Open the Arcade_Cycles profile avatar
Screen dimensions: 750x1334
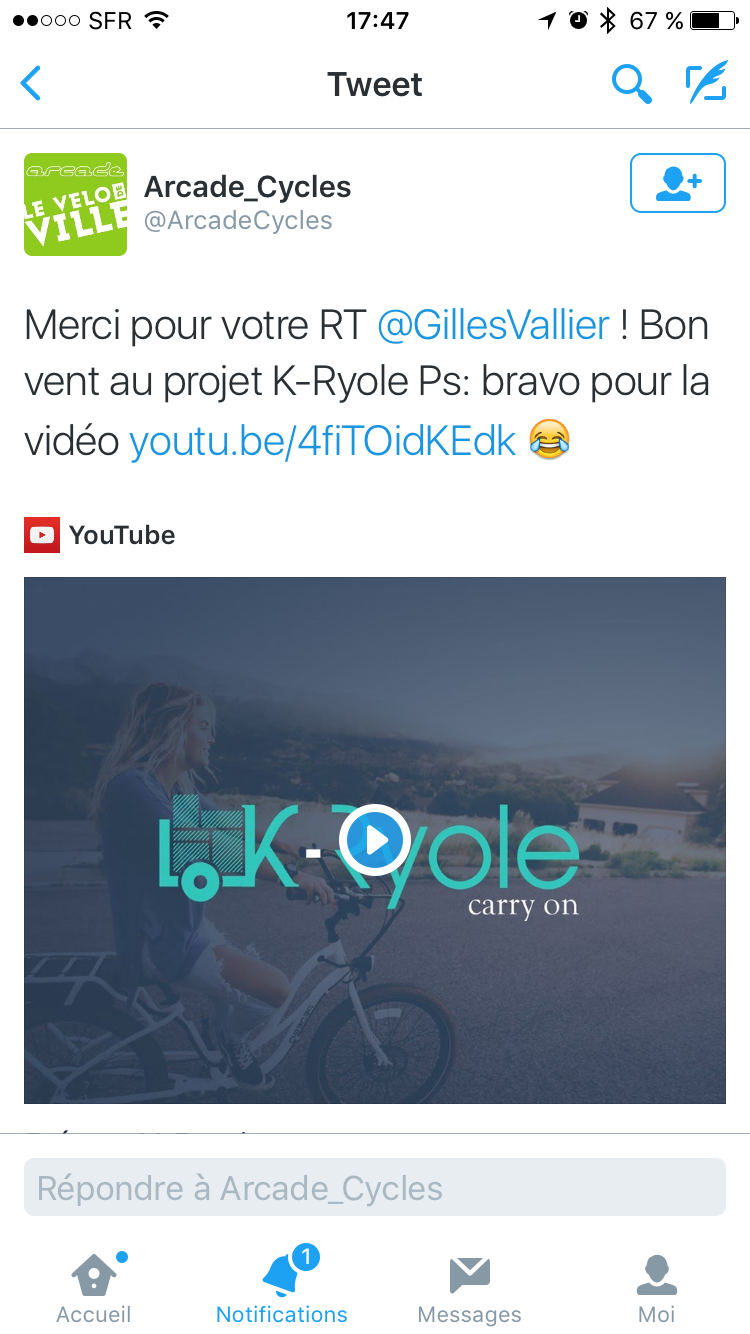tap(76, 204)
